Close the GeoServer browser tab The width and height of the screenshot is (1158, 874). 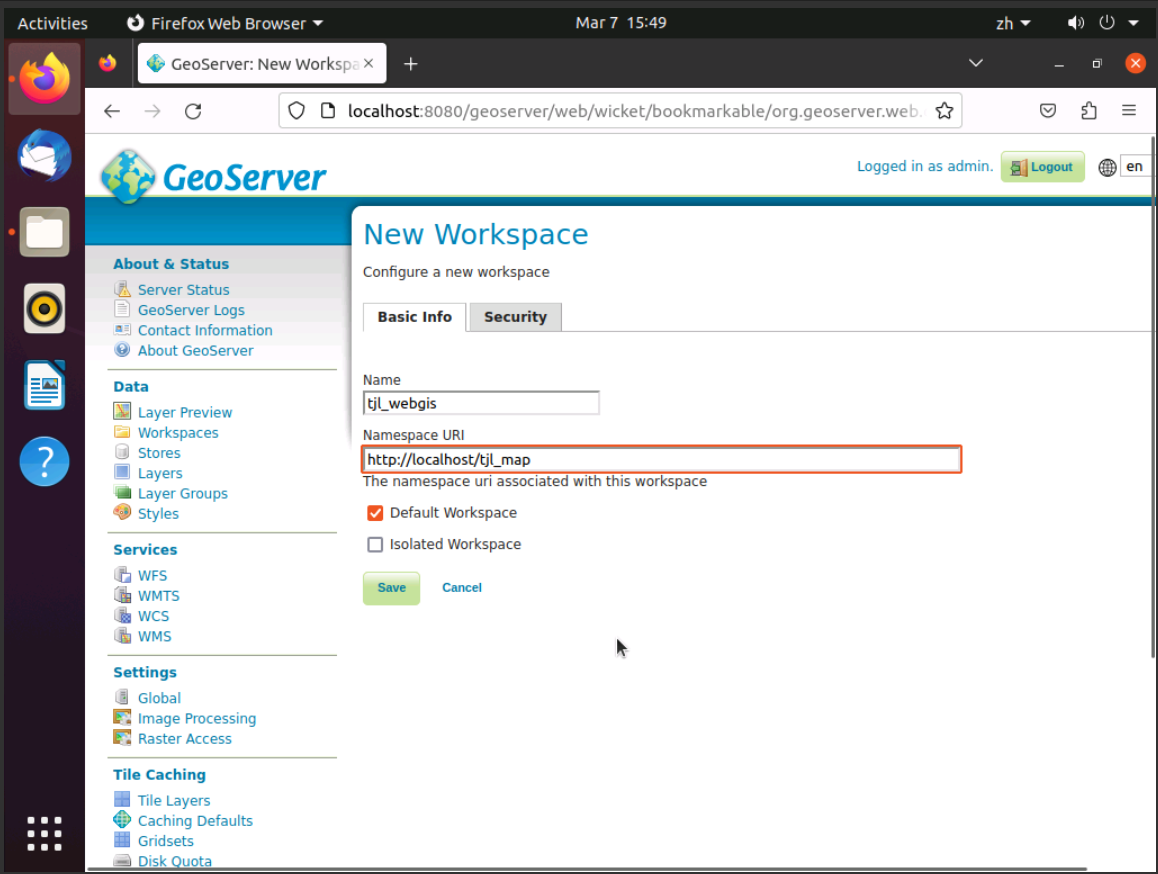pyautogui.click(x=369, y=64)
